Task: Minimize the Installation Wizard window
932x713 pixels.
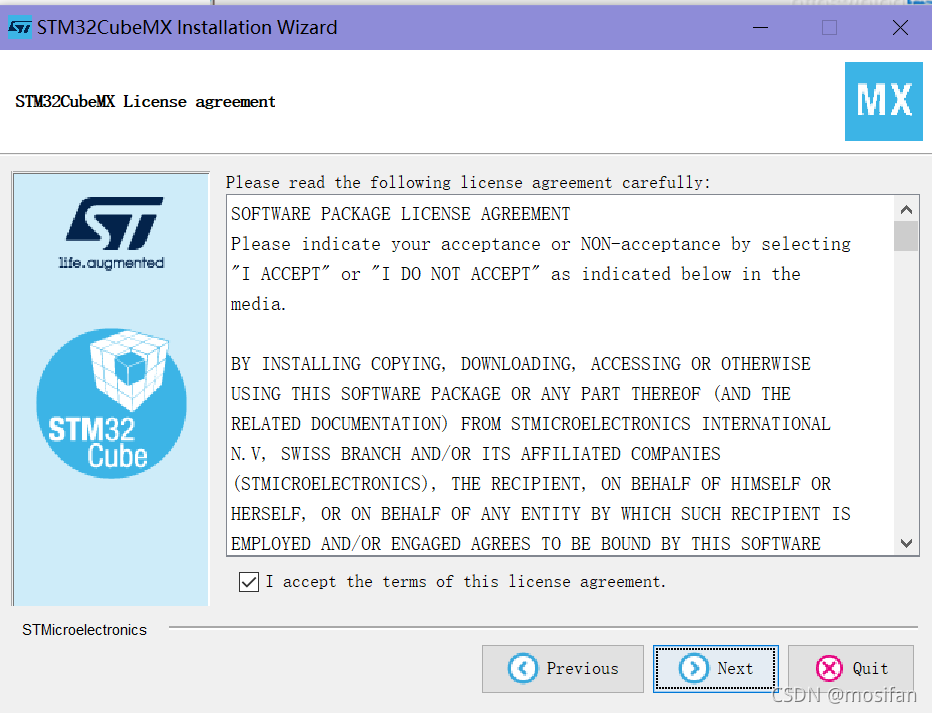Action: [x=760, y=27]
